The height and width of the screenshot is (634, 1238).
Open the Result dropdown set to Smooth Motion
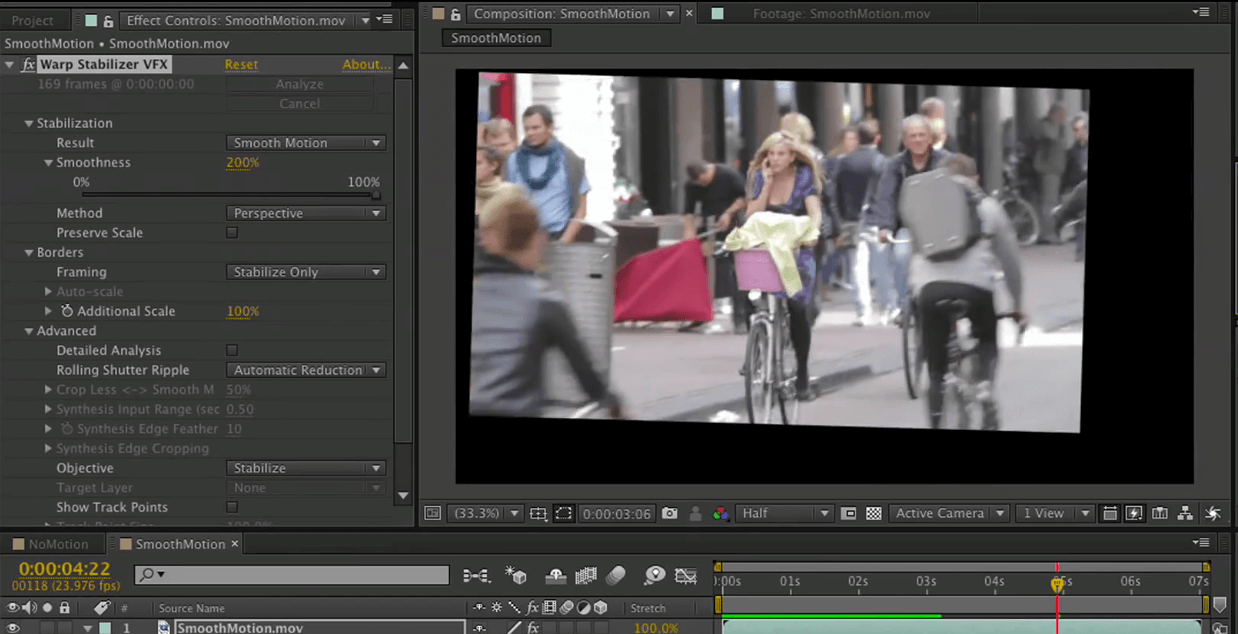pyautogui.click(x=306, y=143)
